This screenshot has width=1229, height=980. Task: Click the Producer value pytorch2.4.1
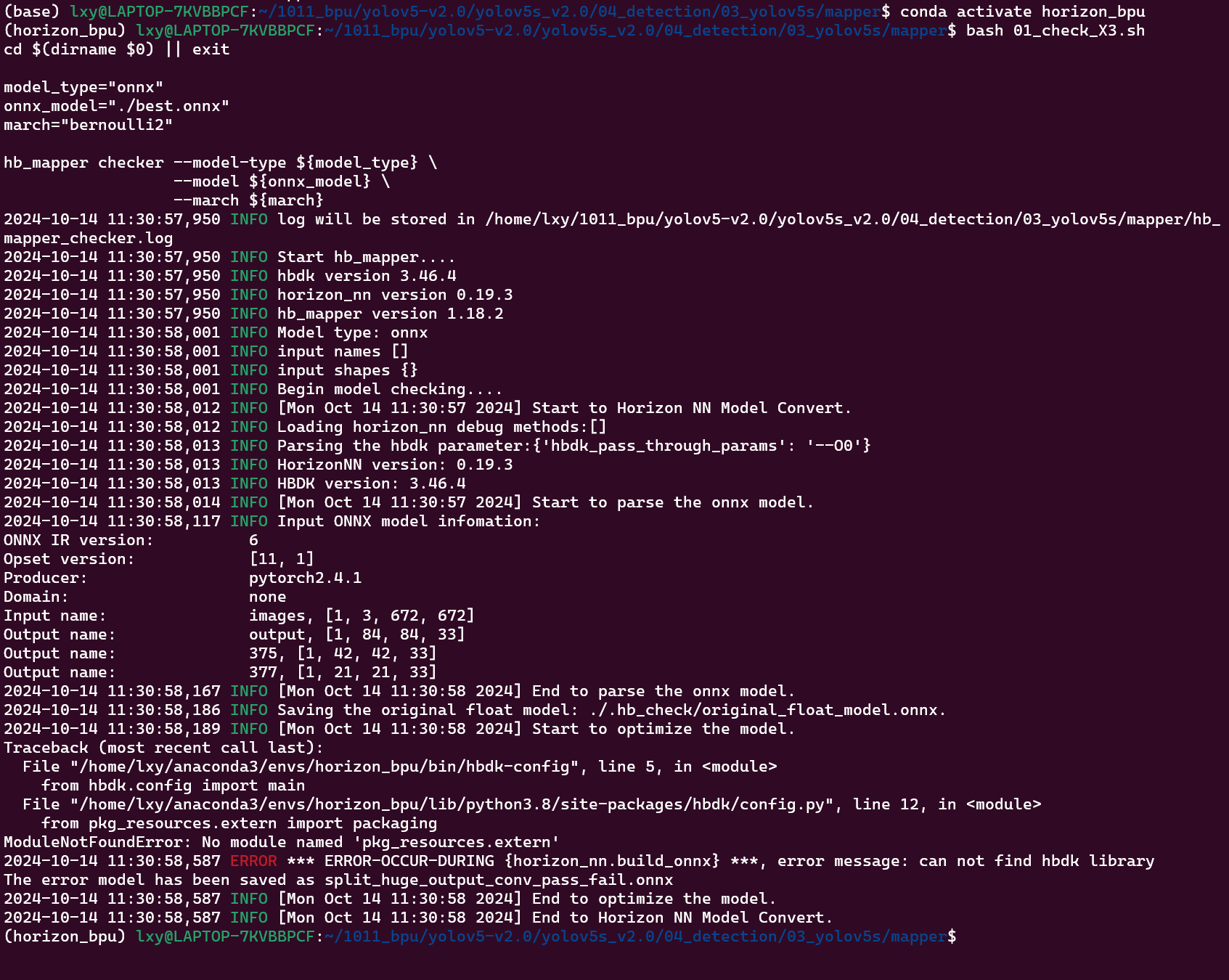pos(305,578)
